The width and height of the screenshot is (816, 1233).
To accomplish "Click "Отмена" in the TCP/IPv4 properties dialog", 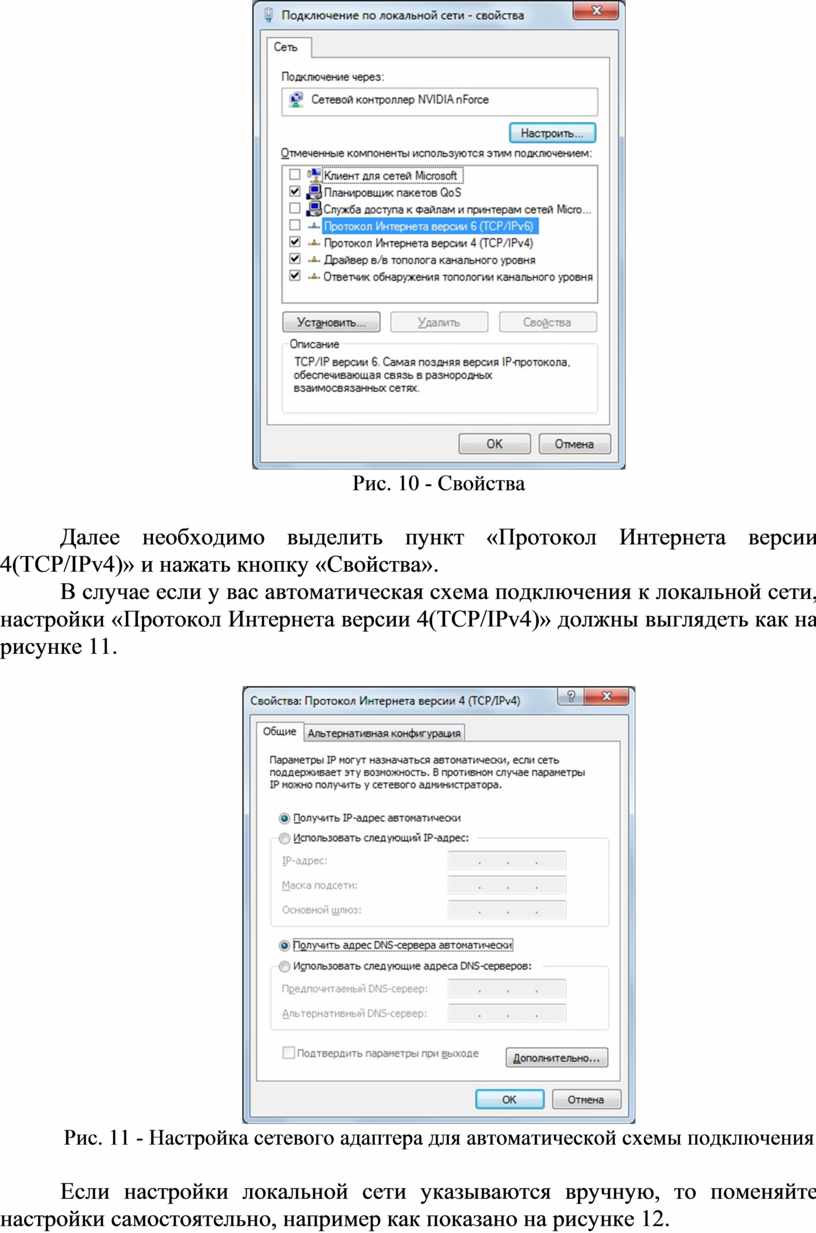I will coord(586,1099).
